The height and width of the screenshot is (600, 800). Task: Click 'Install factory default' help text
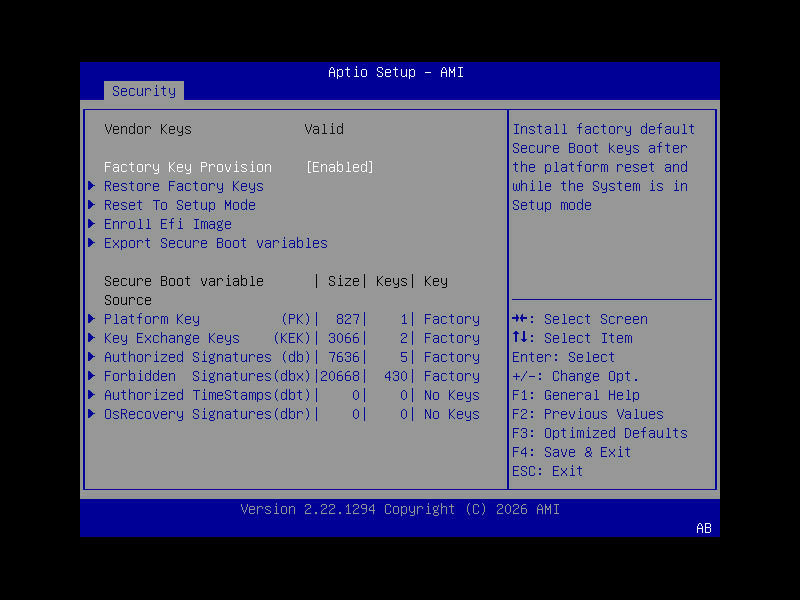click(604, 129)
